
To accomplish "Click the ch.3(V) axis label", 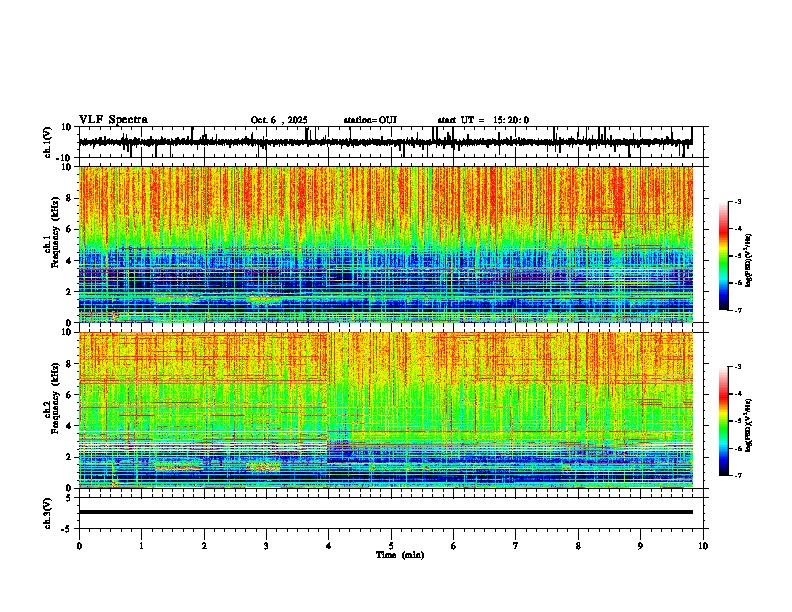I will [48, 513].
